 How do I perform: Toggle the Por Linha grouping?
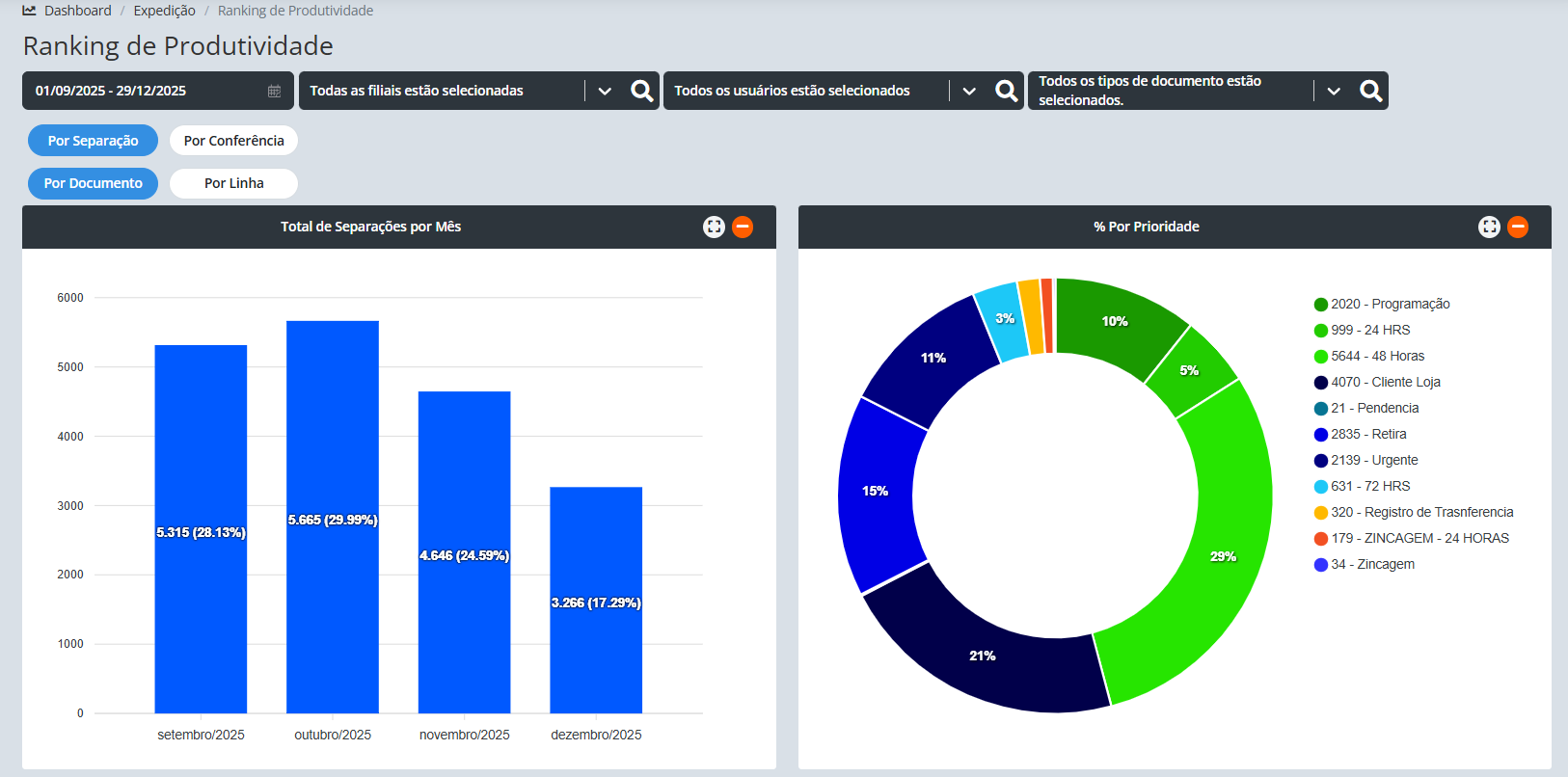tap(233, 183)
